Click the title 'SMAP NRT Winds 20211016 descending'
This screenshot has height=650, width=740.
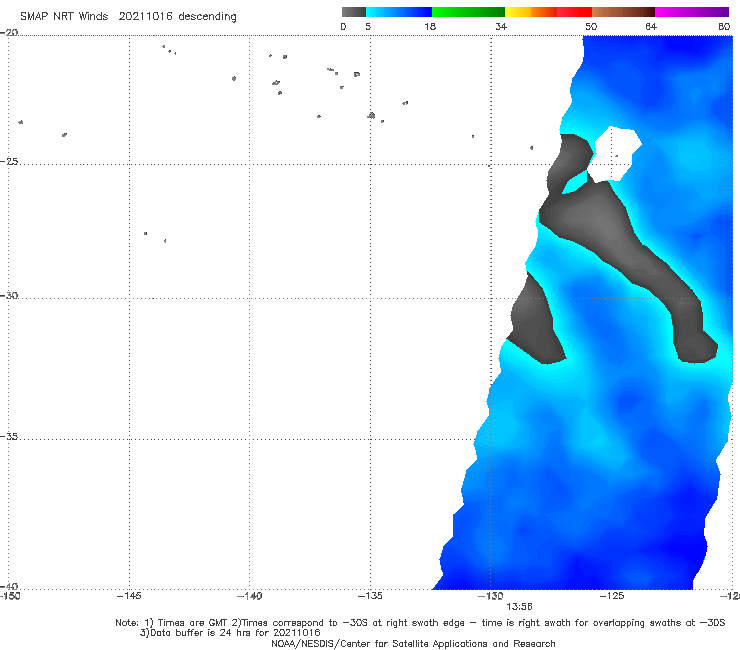[128, 16]
